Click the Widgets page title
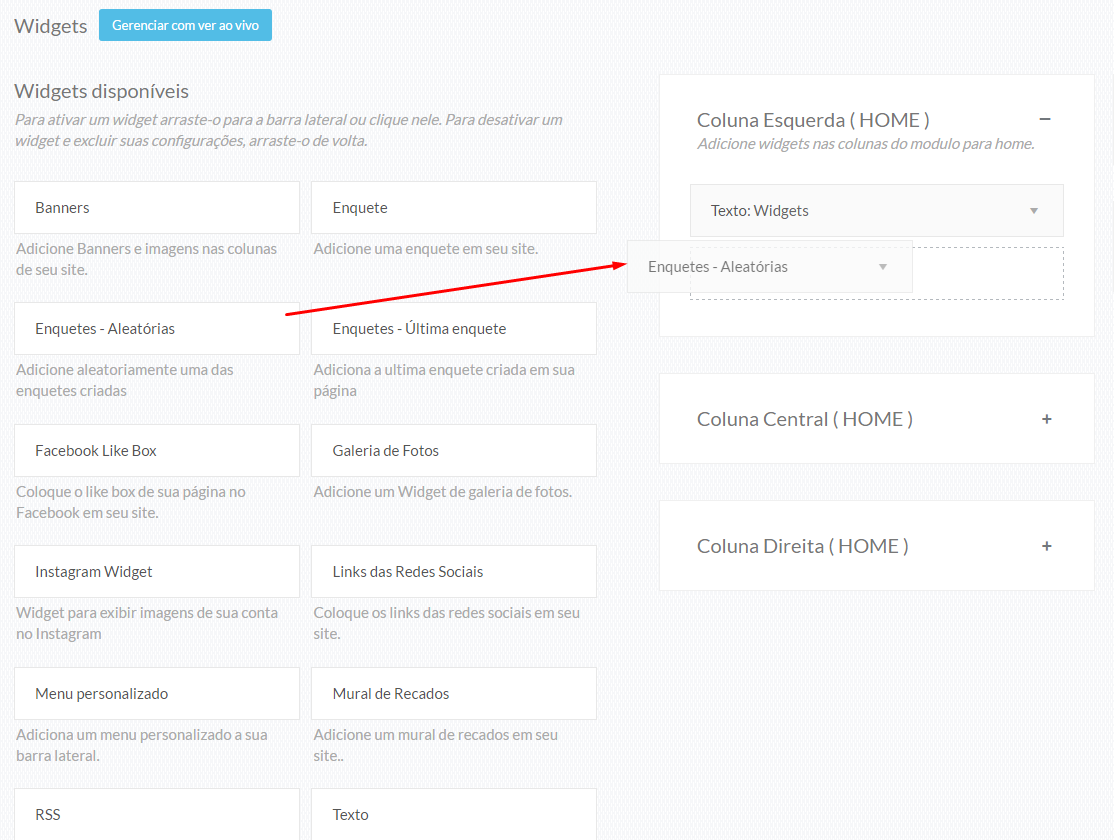The width and height of the screenshot is (1114, 840). point(50,26)
